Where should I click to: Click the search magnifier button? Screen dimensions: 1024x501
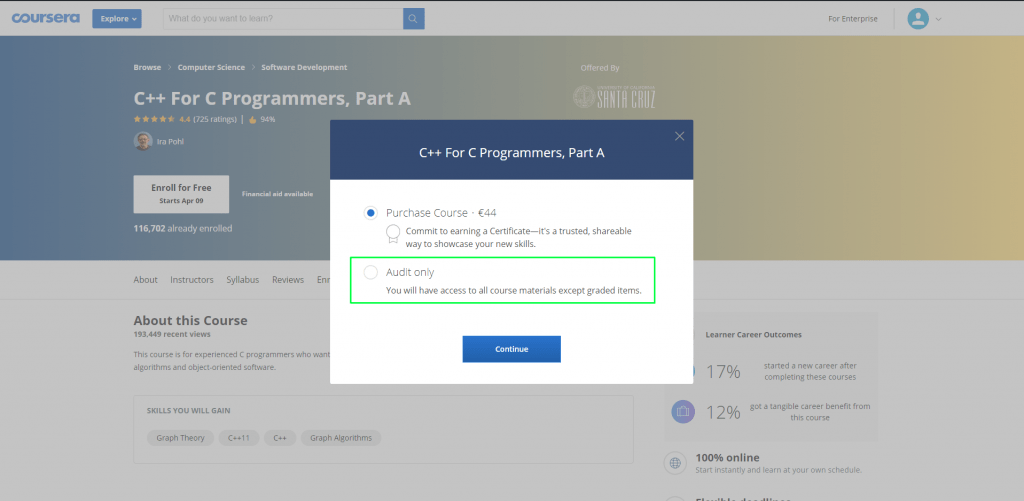pyautogui.click(x=413, y=19)
